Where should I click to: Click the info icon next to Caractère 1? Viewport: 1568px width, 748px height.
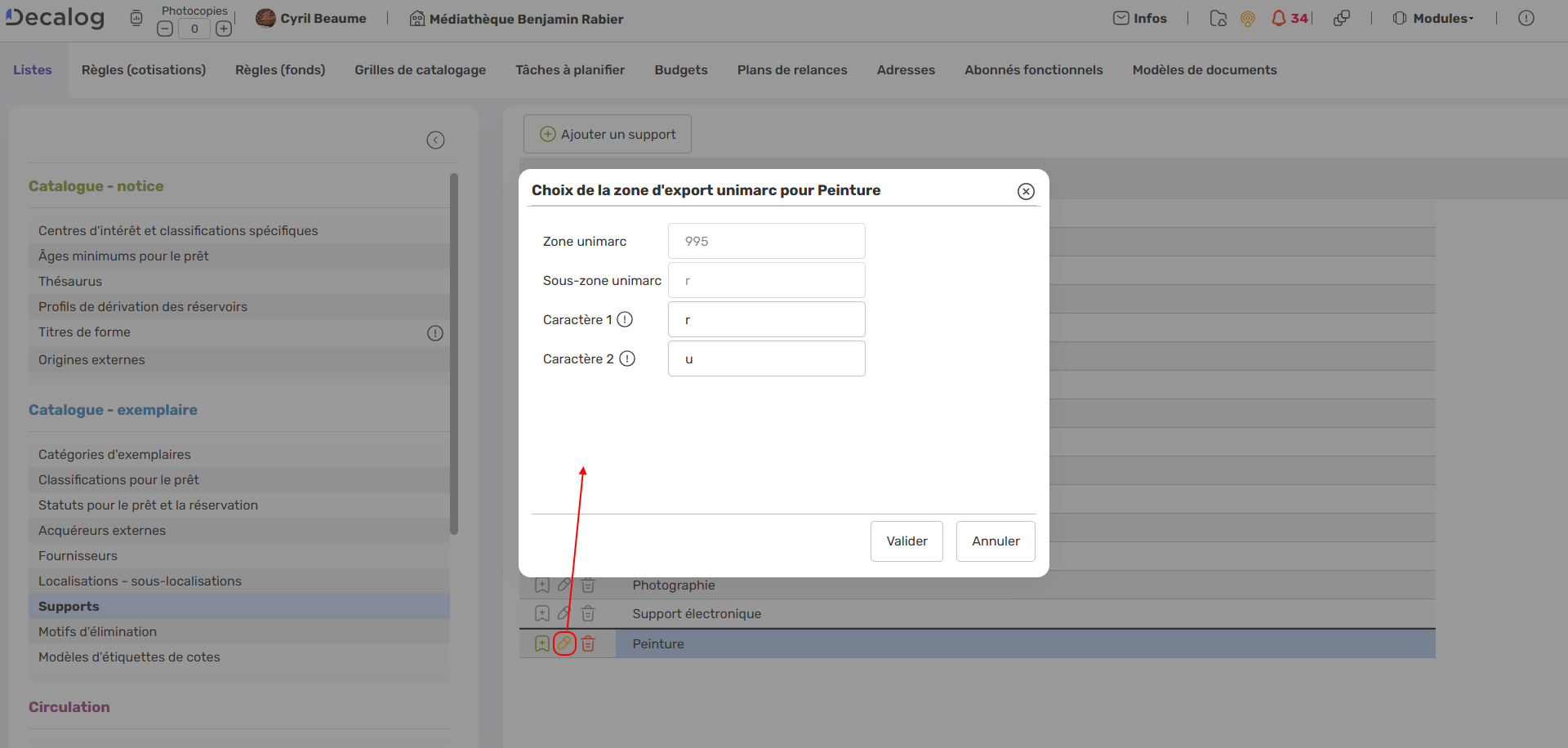(625, 319)
